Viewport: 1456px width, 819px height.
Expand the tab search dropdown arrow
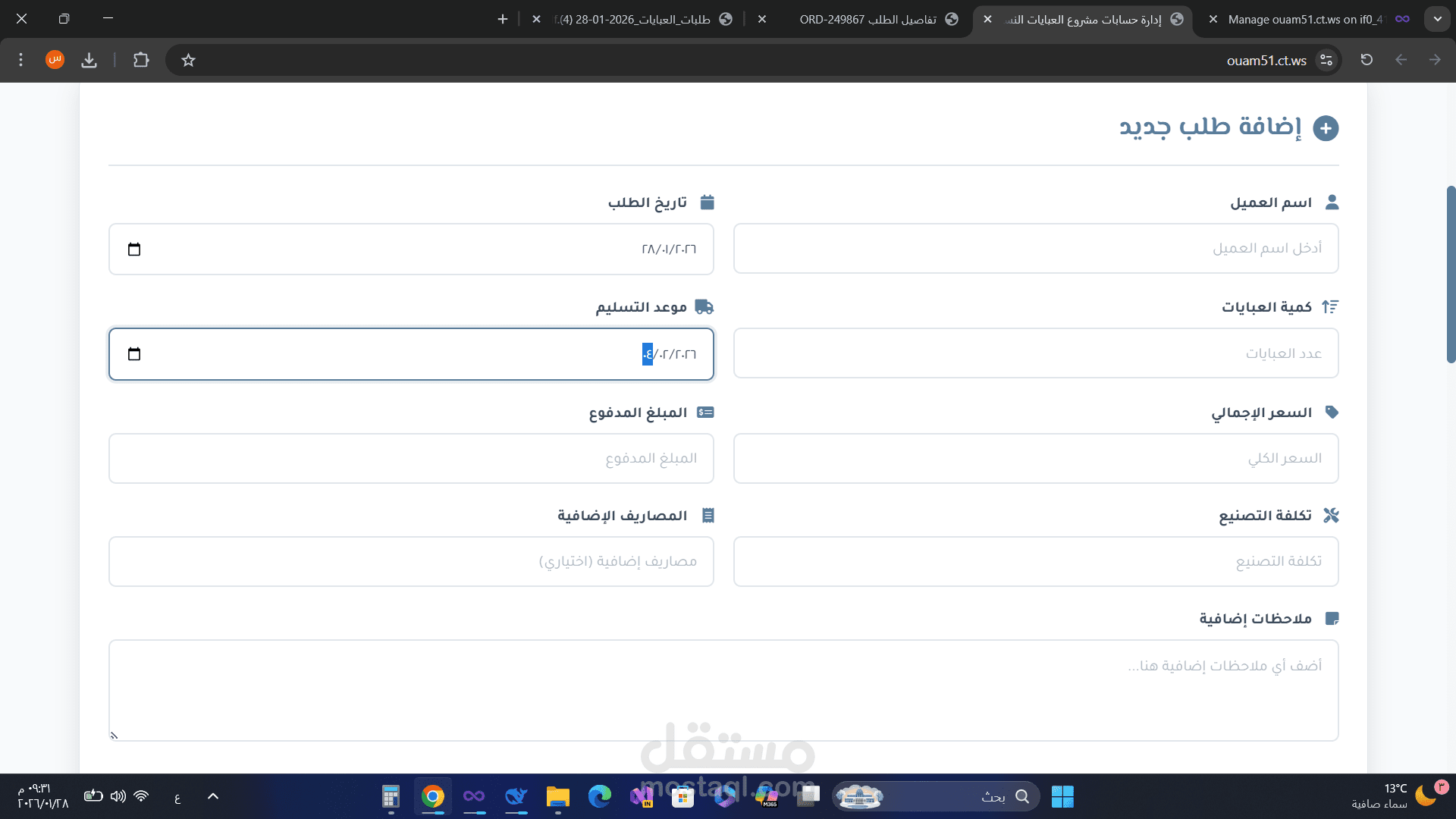tap(1437, 19)
